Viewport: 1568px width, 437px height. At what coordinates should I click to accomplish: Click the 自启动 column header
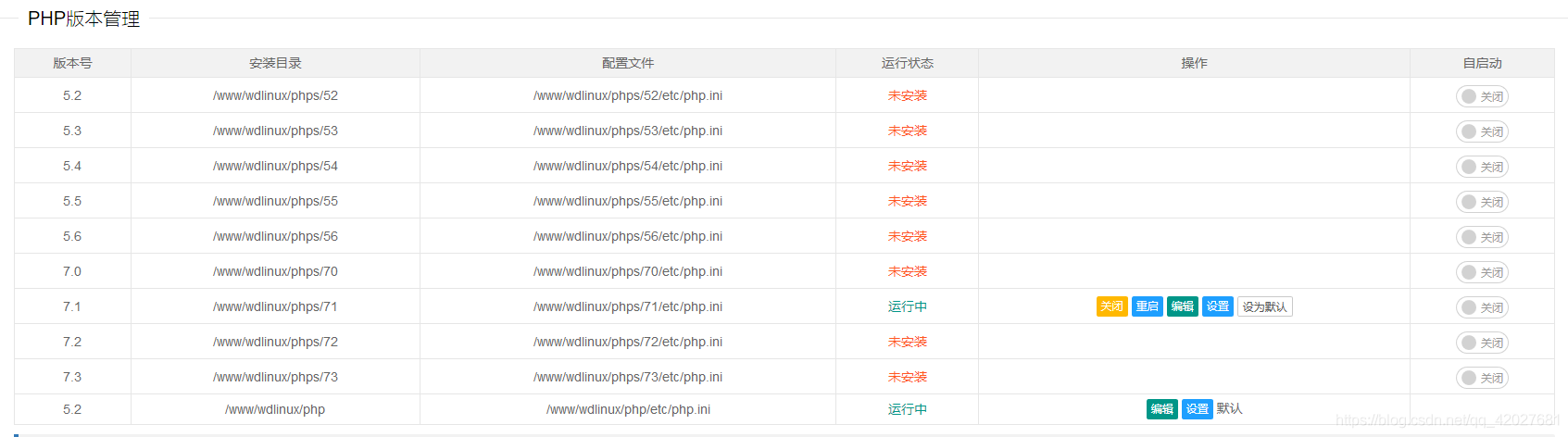[x=1482, y=63]
